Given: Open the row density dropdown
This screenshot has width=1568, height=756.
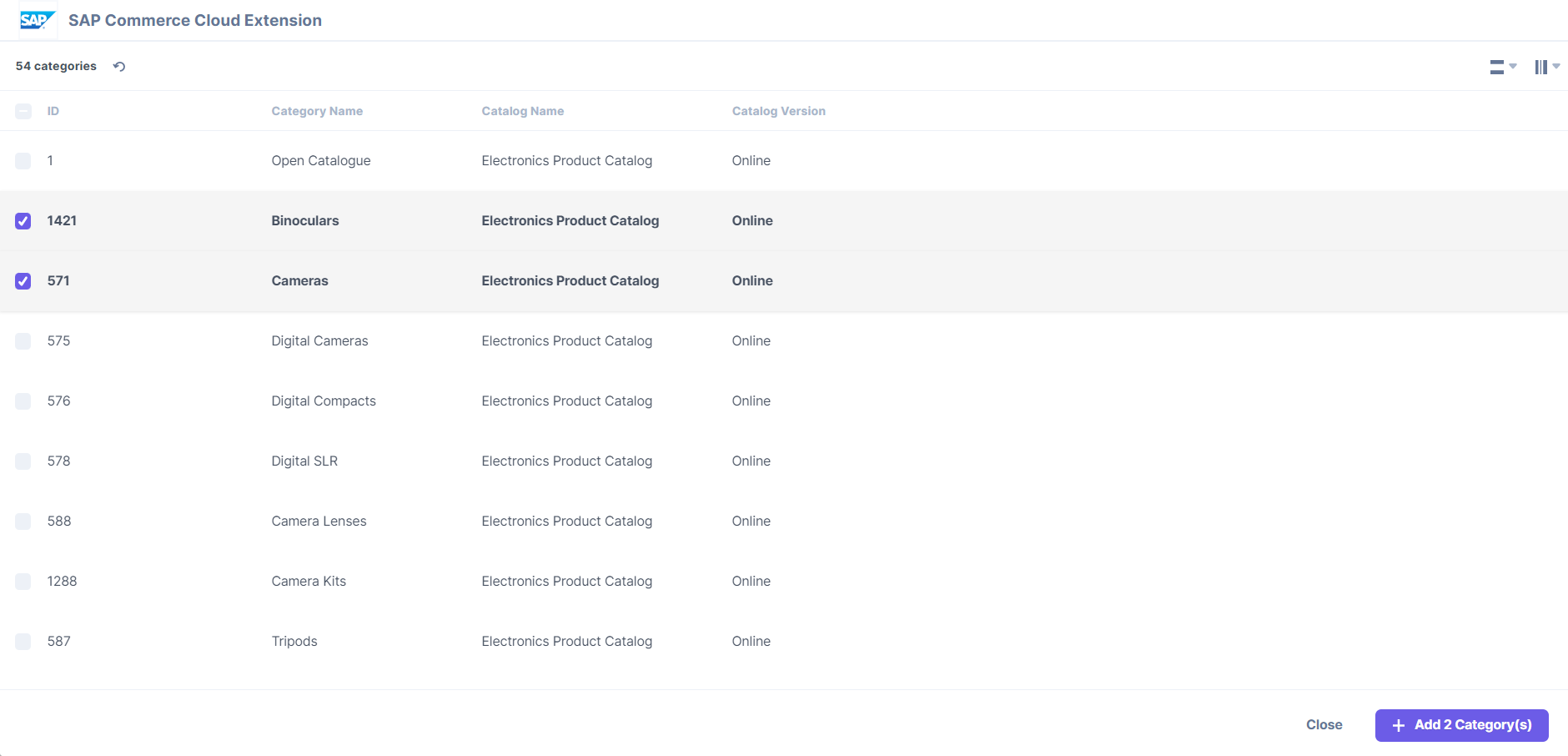Looking at the screenshot, I should [1503, 67].
